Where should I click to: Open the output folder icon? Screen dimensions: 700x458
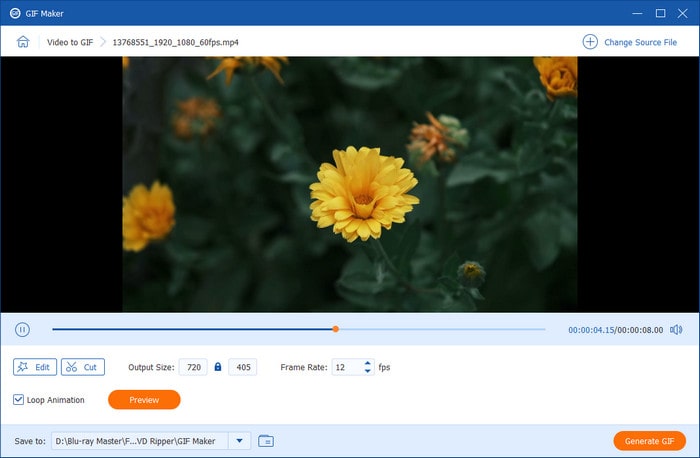click(x=265, y=440)
